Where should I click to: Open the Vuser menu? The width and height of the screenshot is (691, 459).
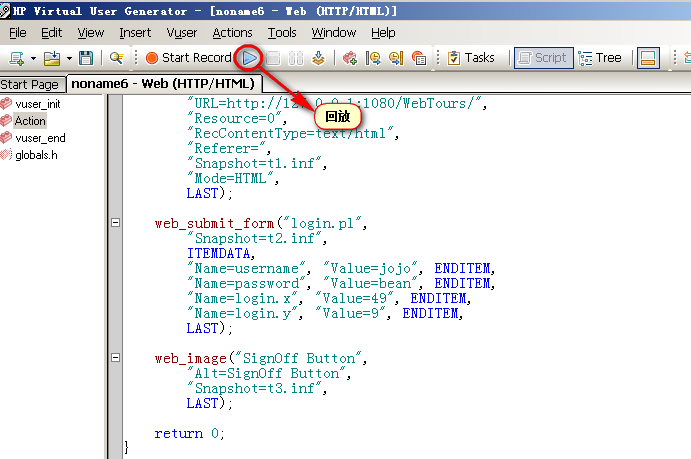point(182,33)
